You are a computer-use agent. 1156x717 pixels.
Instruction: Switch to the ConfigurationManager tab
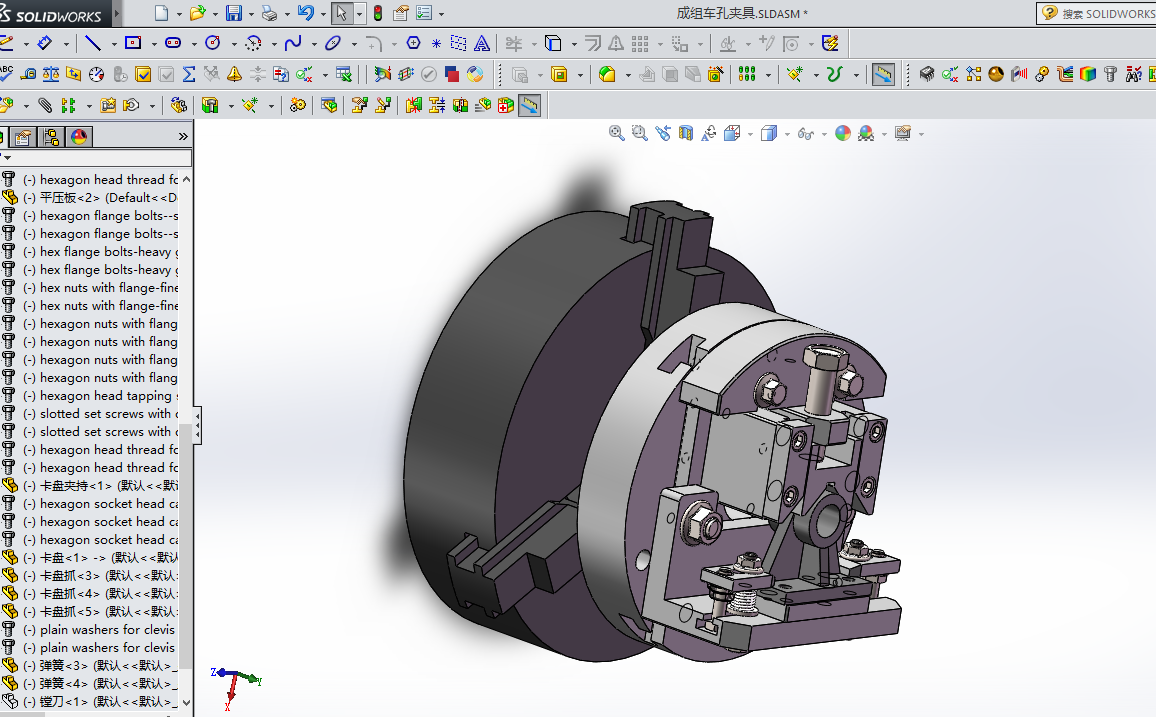click(x=51, y=137)
